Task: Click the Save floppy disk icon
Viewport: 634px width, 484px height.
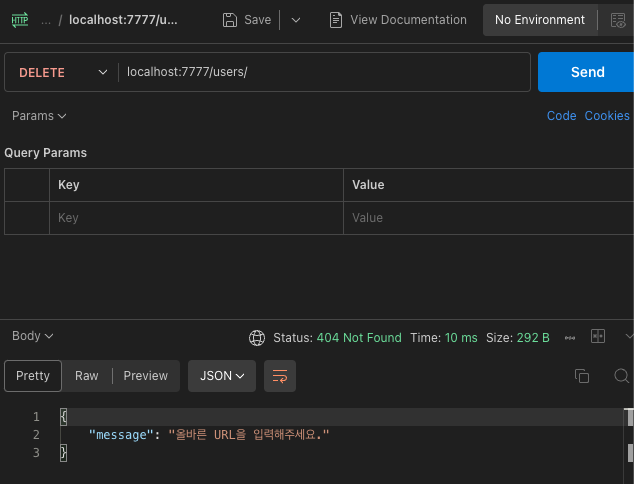Action: tap(230, 20)
